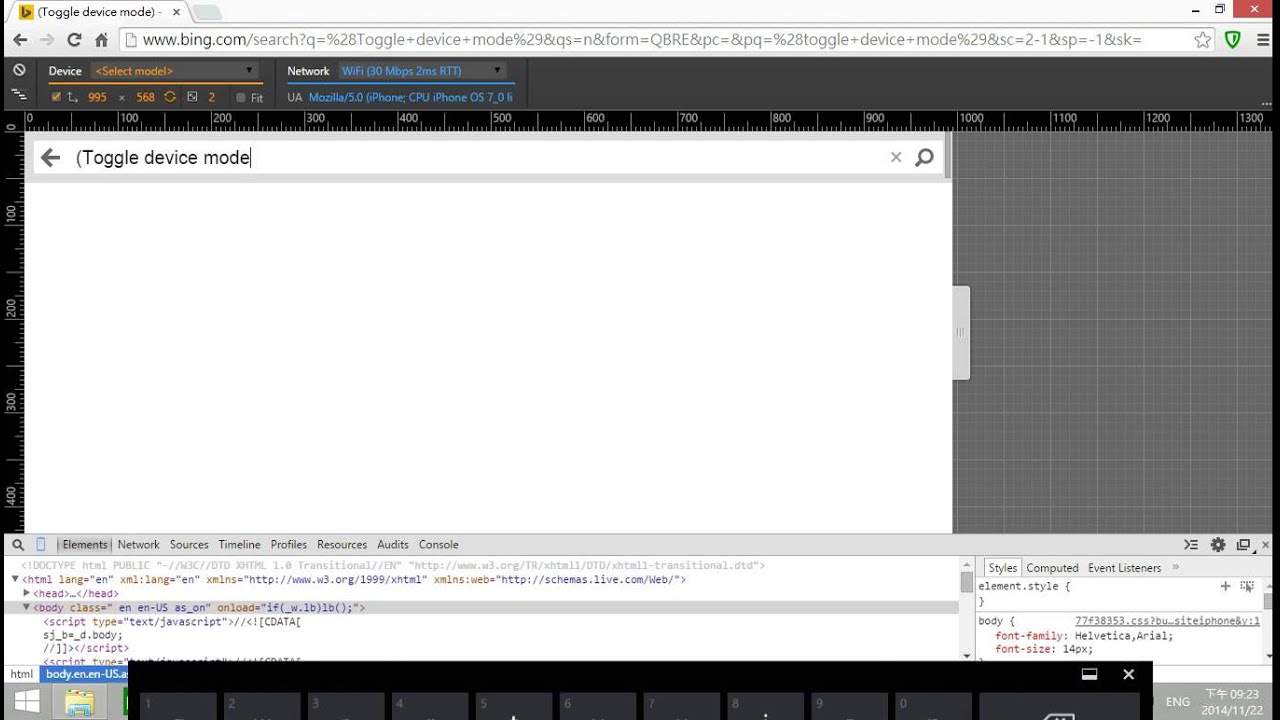Screen dimensions: 1280x720
Task: Grab the viewport right resize handle
Action: coord(961,333)
